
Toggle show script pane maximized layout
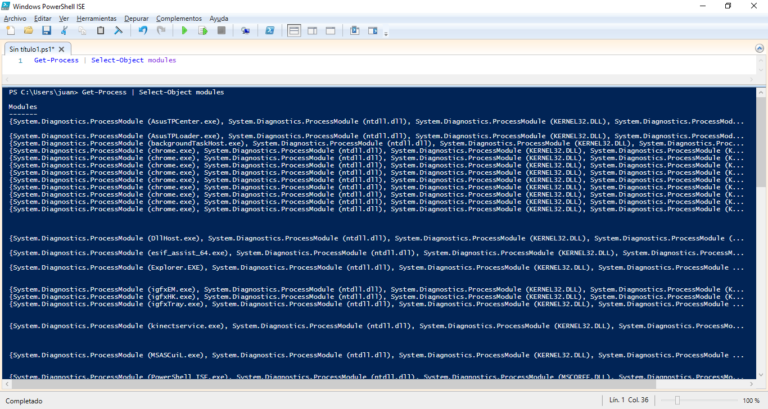(x=330, y=30)
